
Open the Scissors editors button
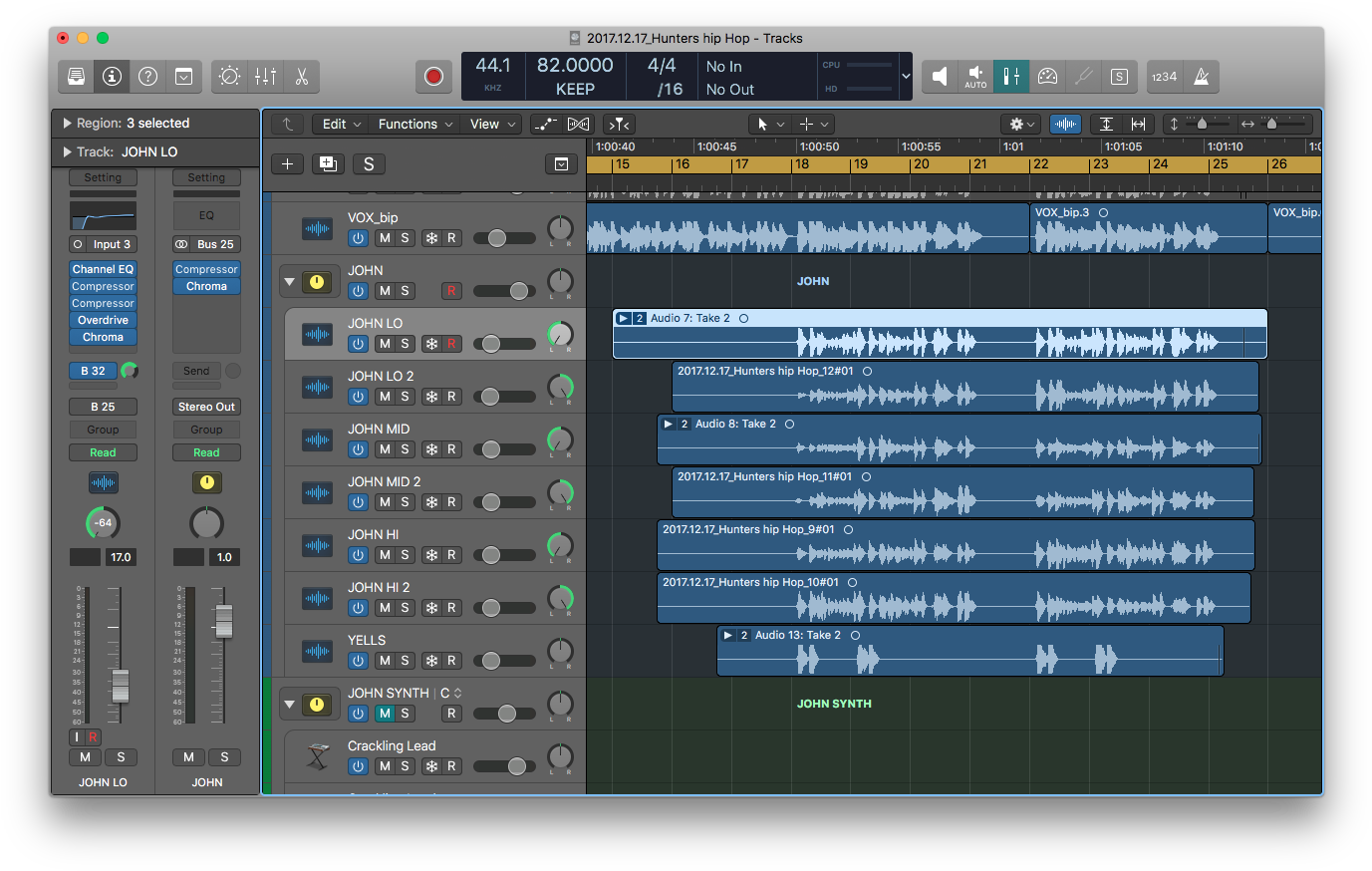tap(301, 77)
